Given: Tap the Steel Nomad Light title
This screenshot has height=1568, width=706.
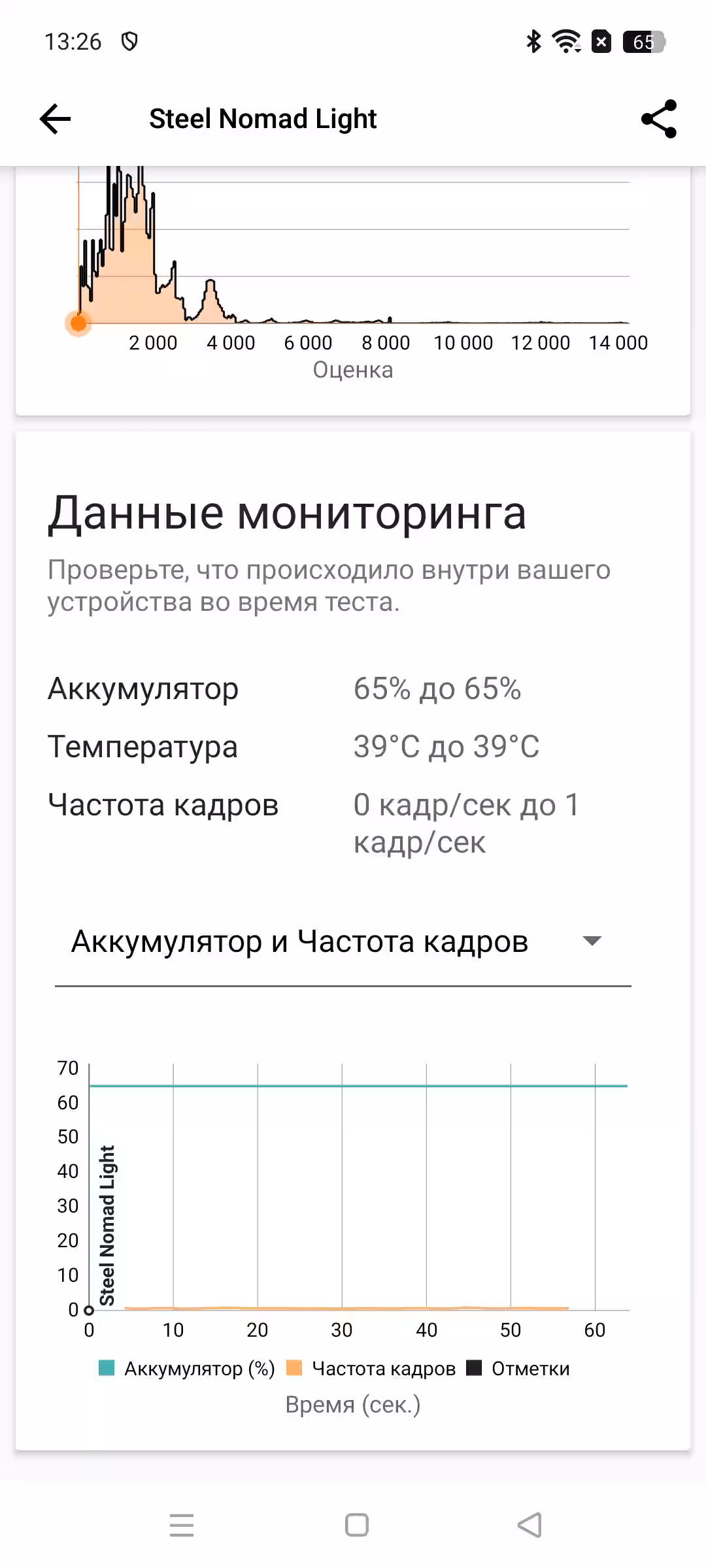Looking at the screenshot, I should [263, 119].
